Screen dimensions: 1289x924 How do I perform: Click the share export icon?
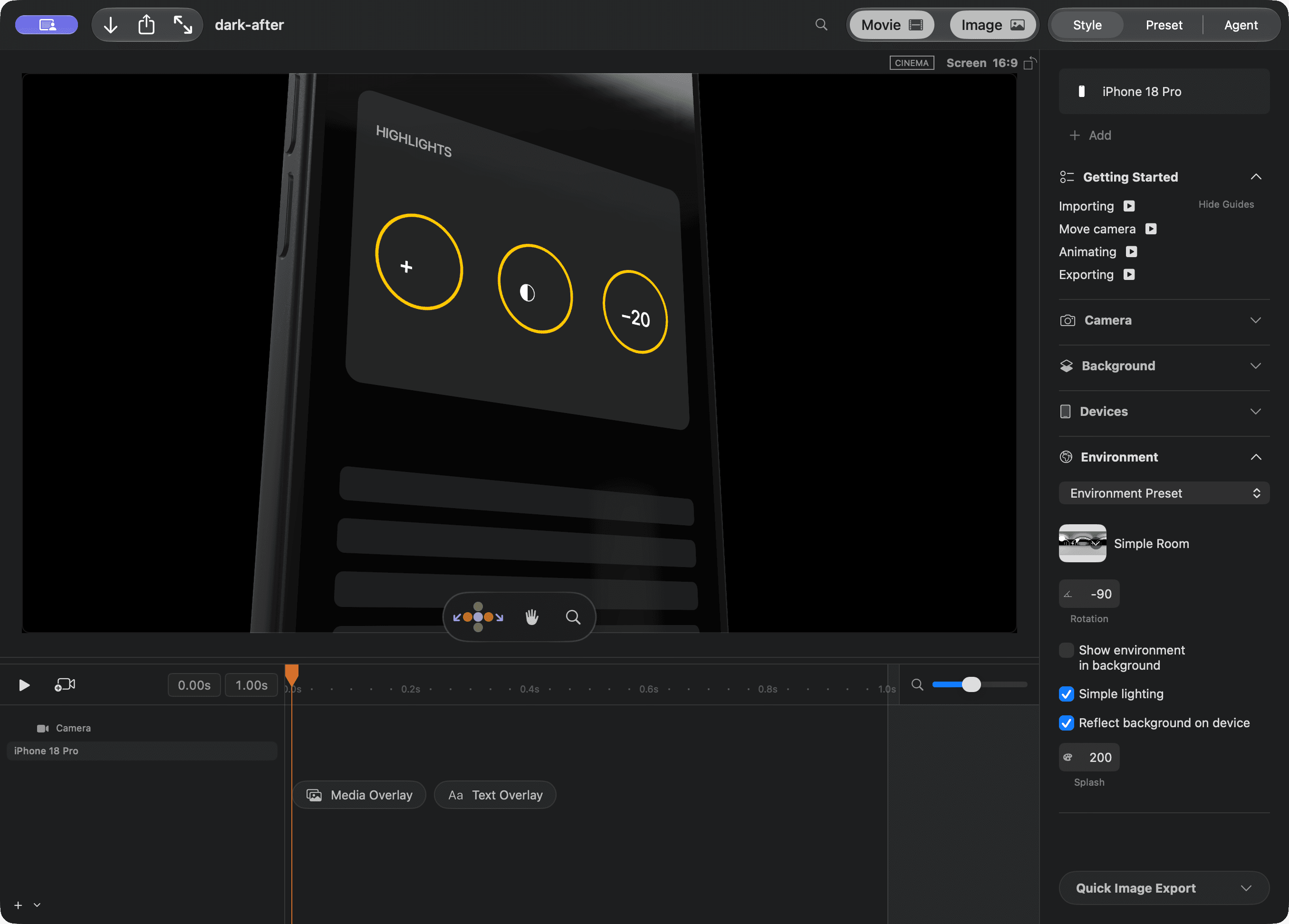click(x=147, y=25)
